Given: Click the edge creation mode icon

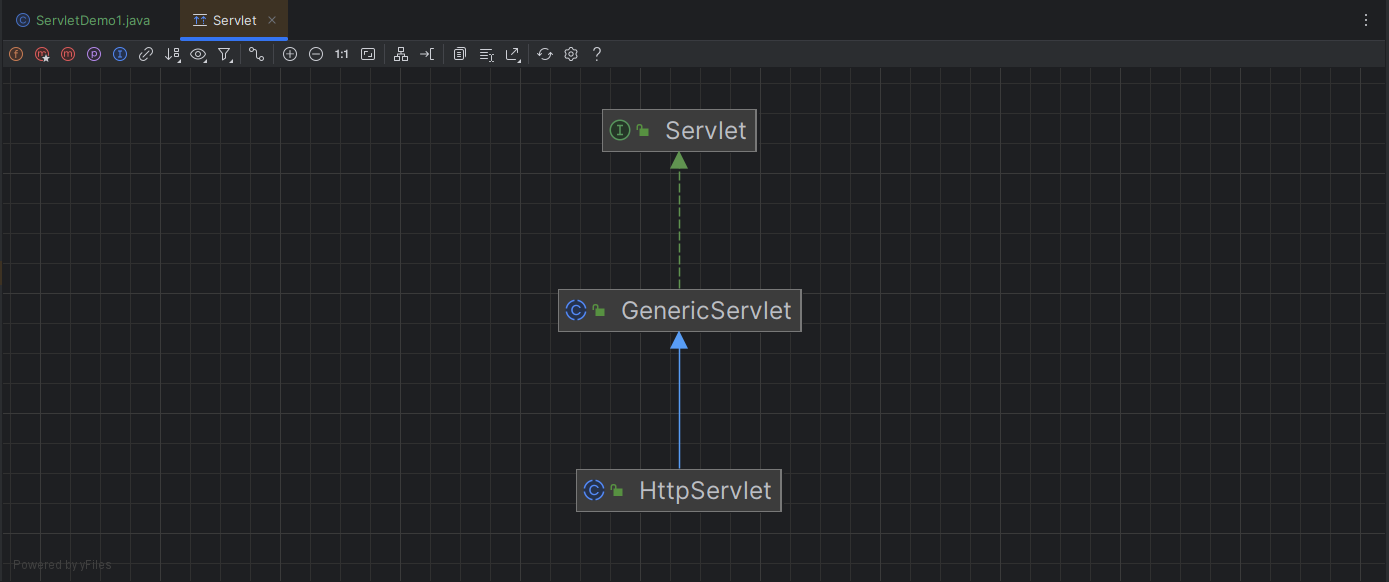Looking at the screenshot, I should [x=257, y=54].
